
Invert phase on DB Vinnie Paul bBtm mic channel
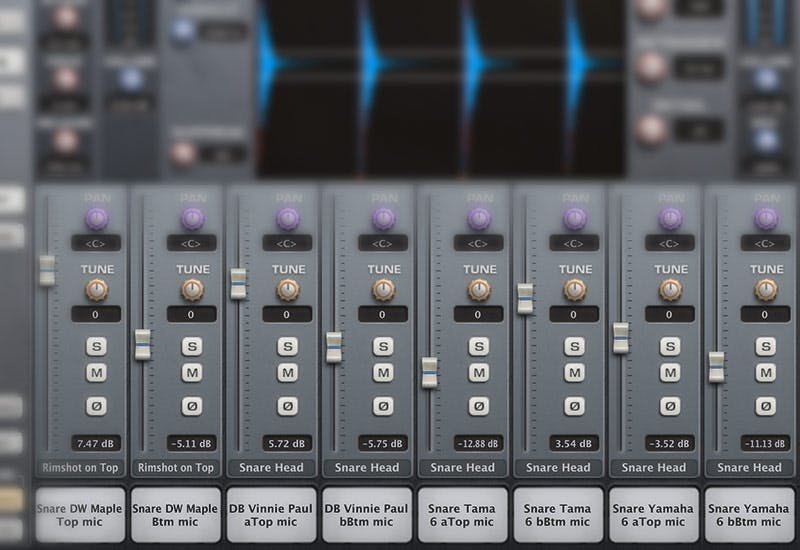pos(383,406)
